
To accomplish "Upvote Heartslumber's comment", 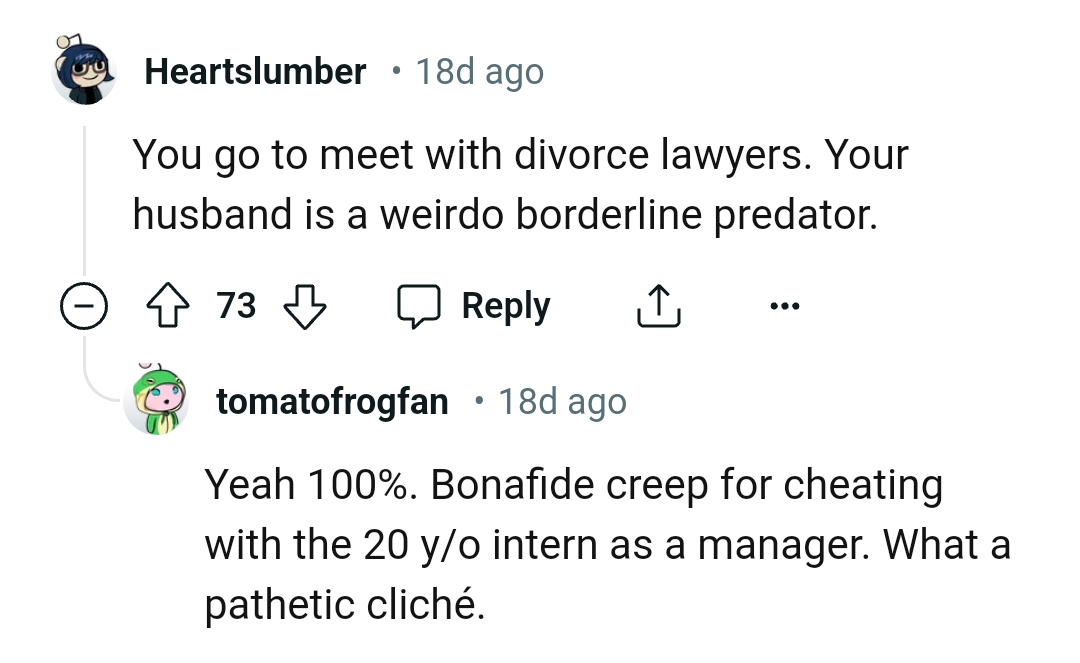I will (x=168, y=306).
